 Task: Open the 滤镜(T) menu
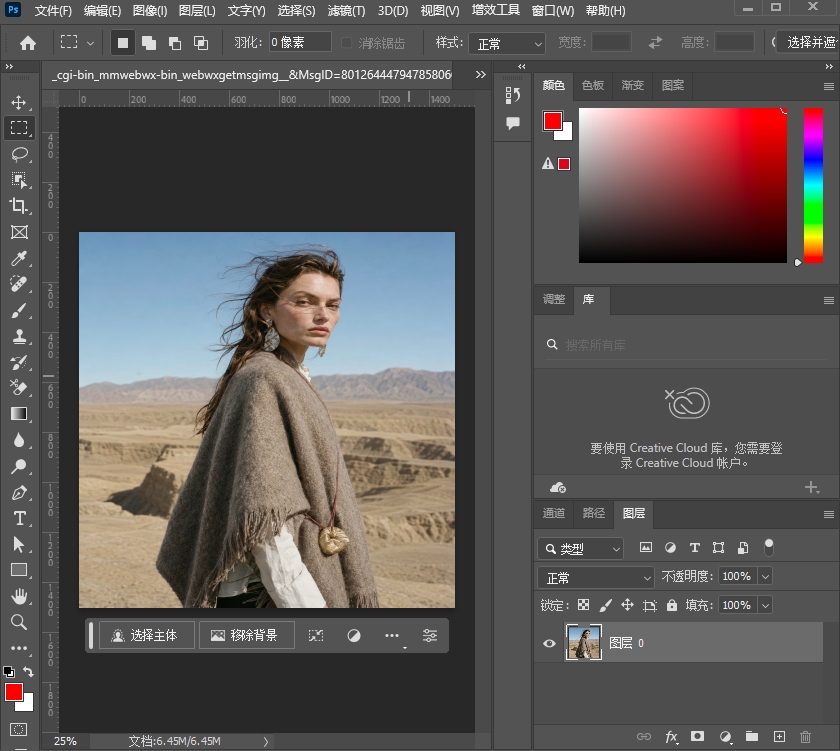click(x=346, y=11)
